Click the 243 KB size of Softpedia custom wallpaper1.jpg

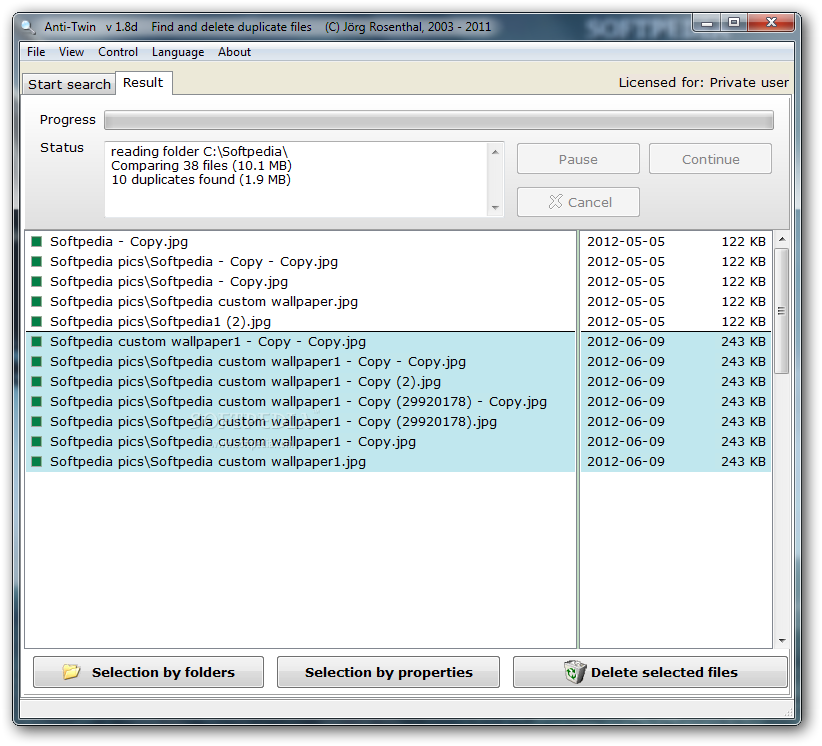tap(743, 462)
